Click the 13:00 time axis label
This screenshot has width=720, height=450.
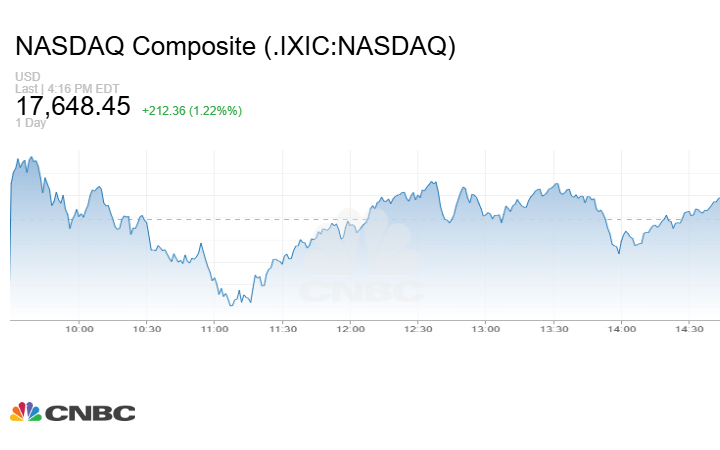[x=486, y=329]
